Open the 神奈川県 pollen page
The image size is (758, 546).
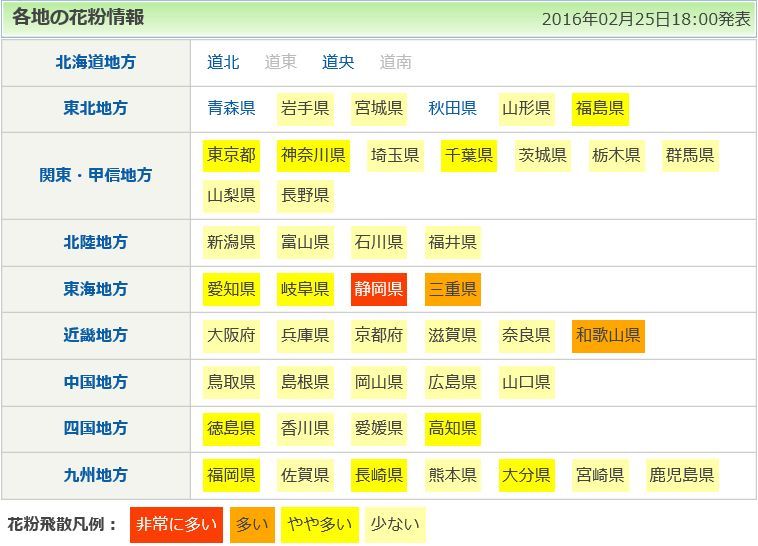coord(313,155)
